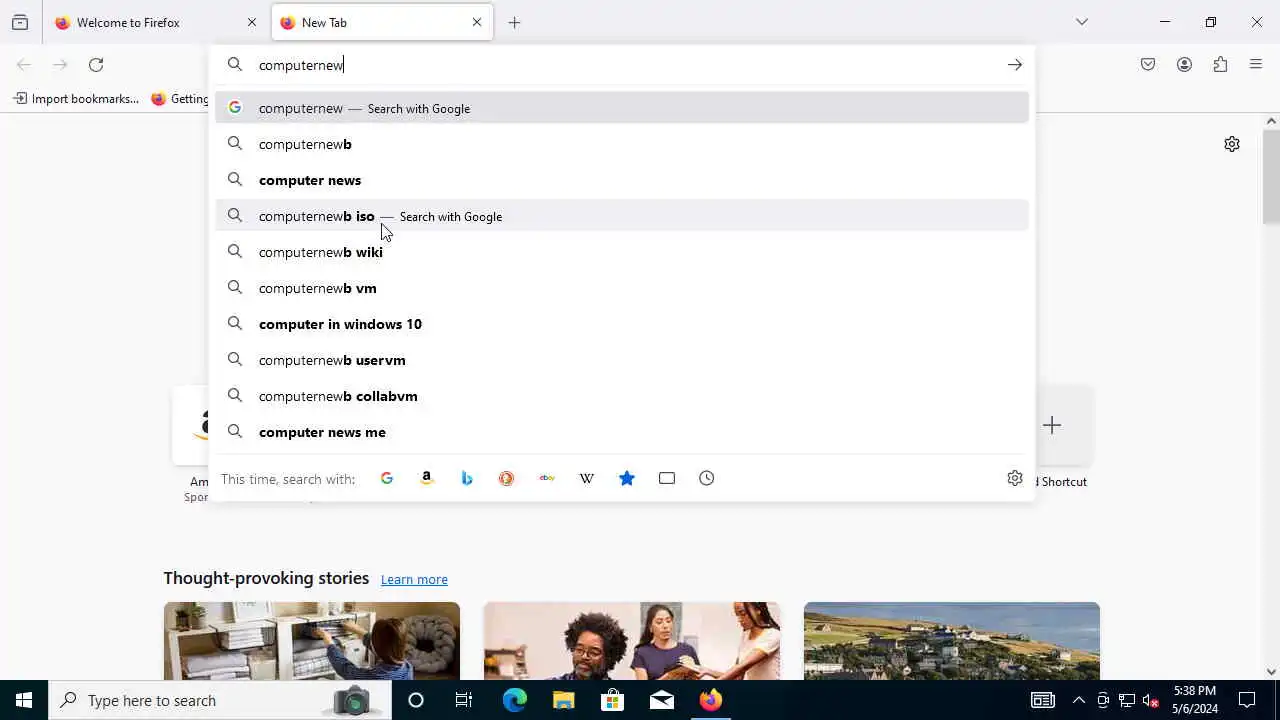1280x720 pixels.
Task: Open Firefox application menu
Action: [x=1256, y=65]
